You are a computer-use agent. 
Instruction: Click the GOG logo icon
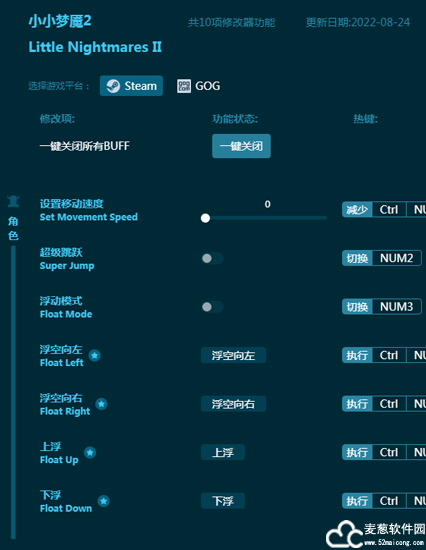[x=184, y=86]
